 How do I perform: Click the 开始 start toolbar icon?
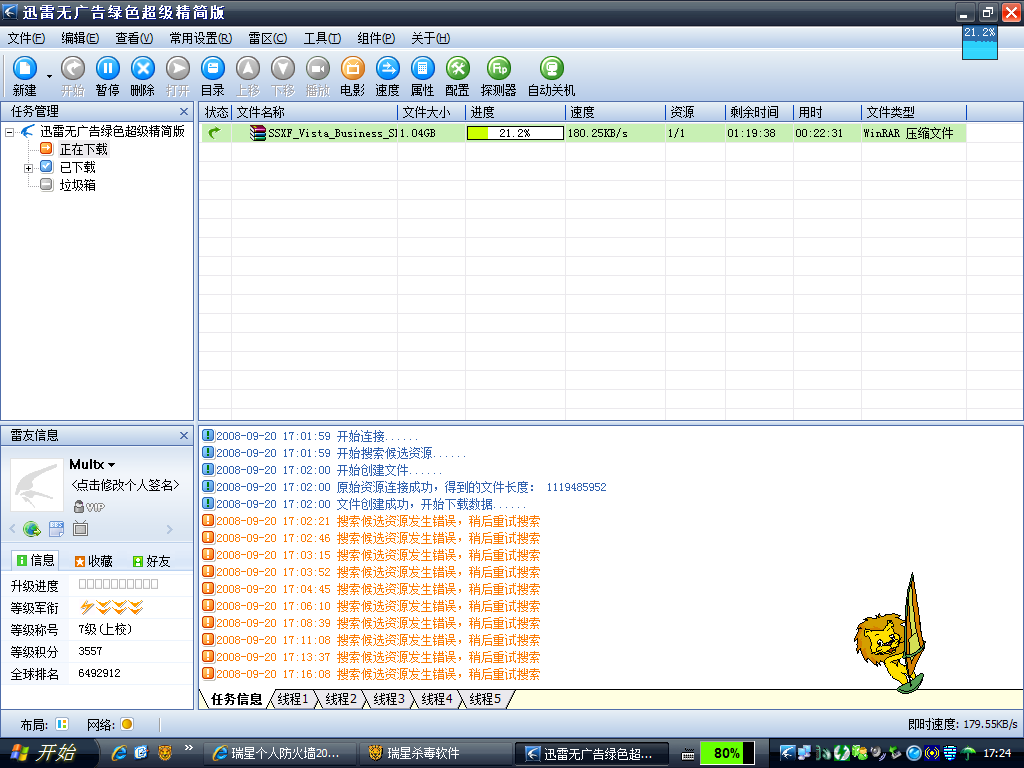72,68
